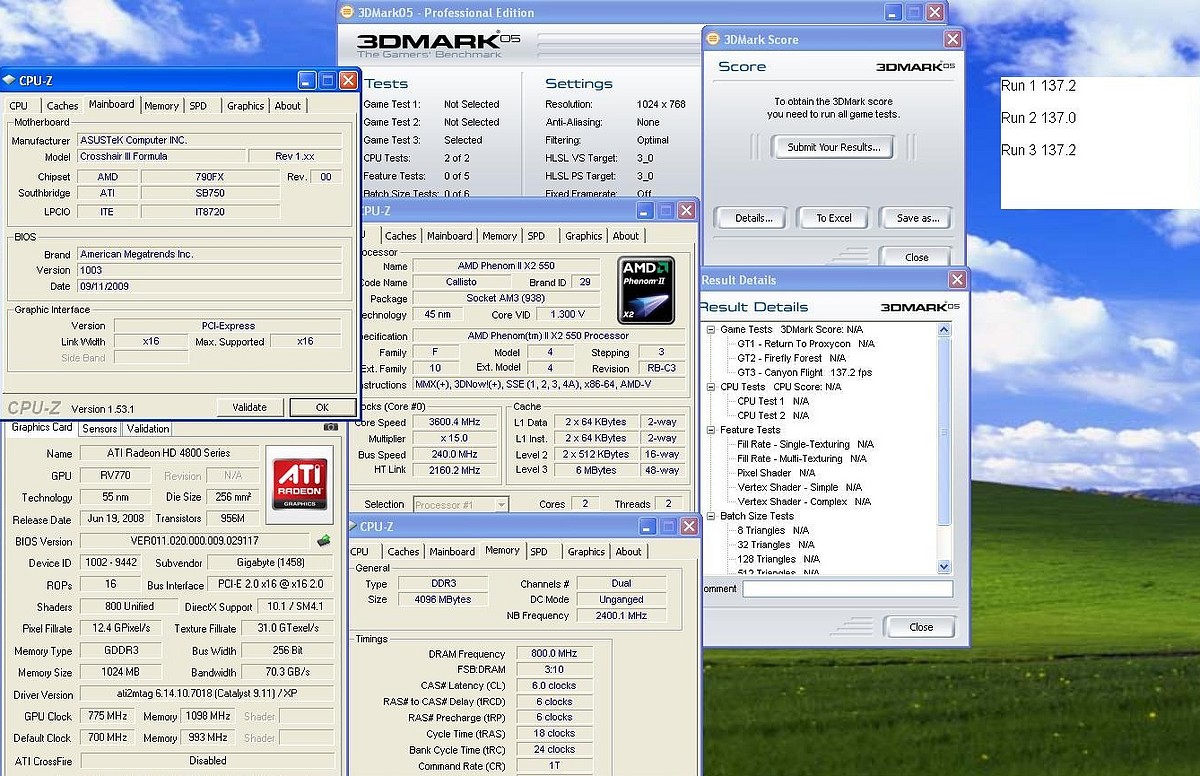Click the CPU-Z Mainboard window title icon
The image size is (1200, 776).
pos(9,80)
